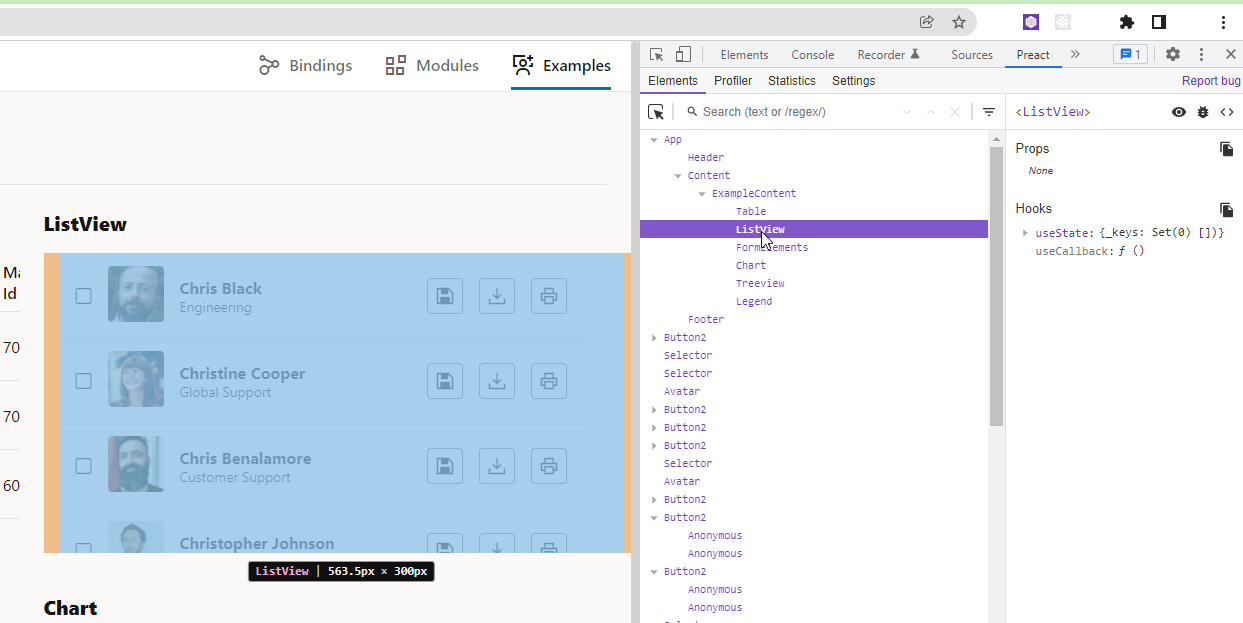Select the Chart component in the tree
This screenshot has width=1243, height=623.
(x=751, y=266)
